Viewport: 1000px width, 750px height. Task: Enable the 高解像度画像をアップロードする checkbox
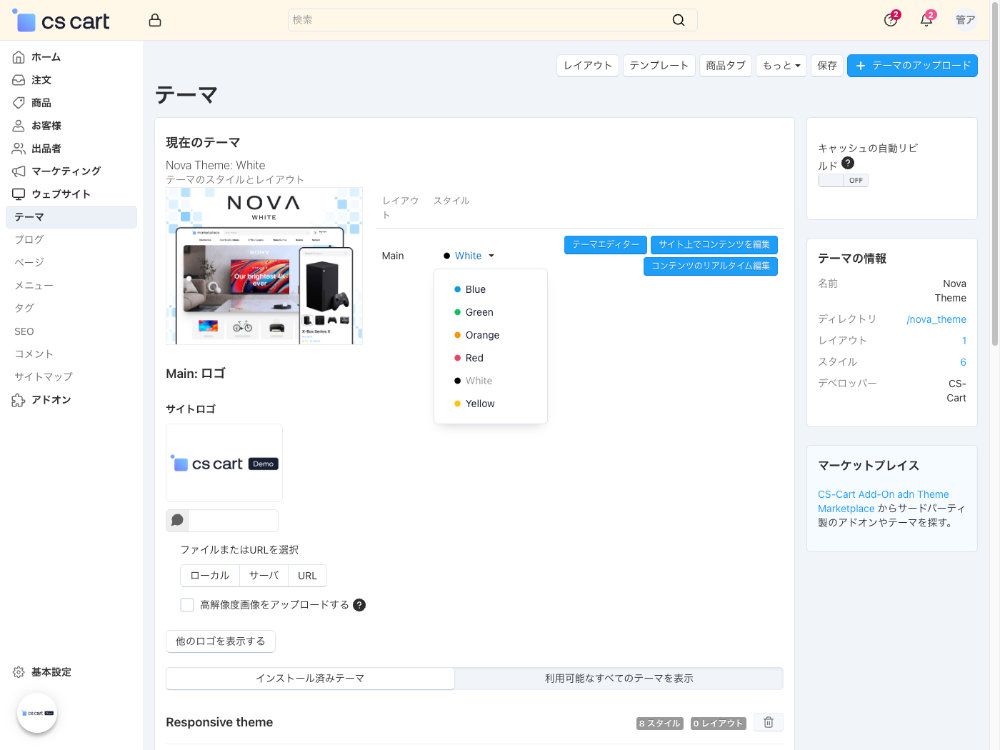pos(187,605)
